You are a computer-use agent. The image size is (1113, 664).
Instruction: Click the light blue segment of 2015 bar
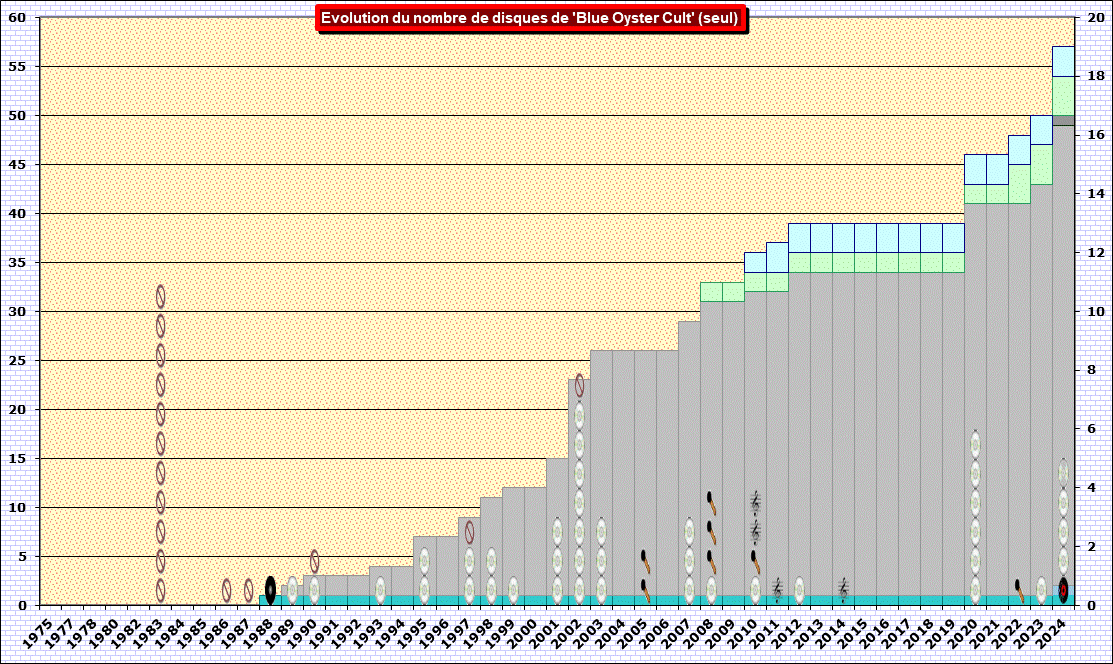pyautogui.click(x=865, y=238)
